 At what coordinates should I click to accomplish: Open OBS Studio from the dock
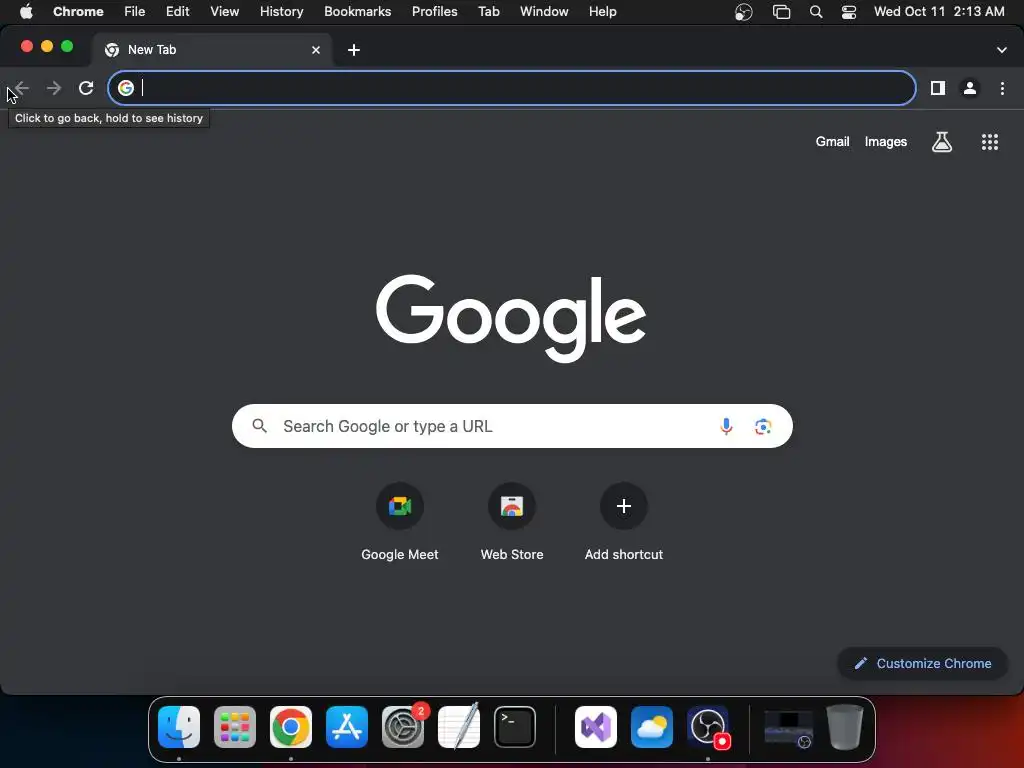(x=708, y=726)
